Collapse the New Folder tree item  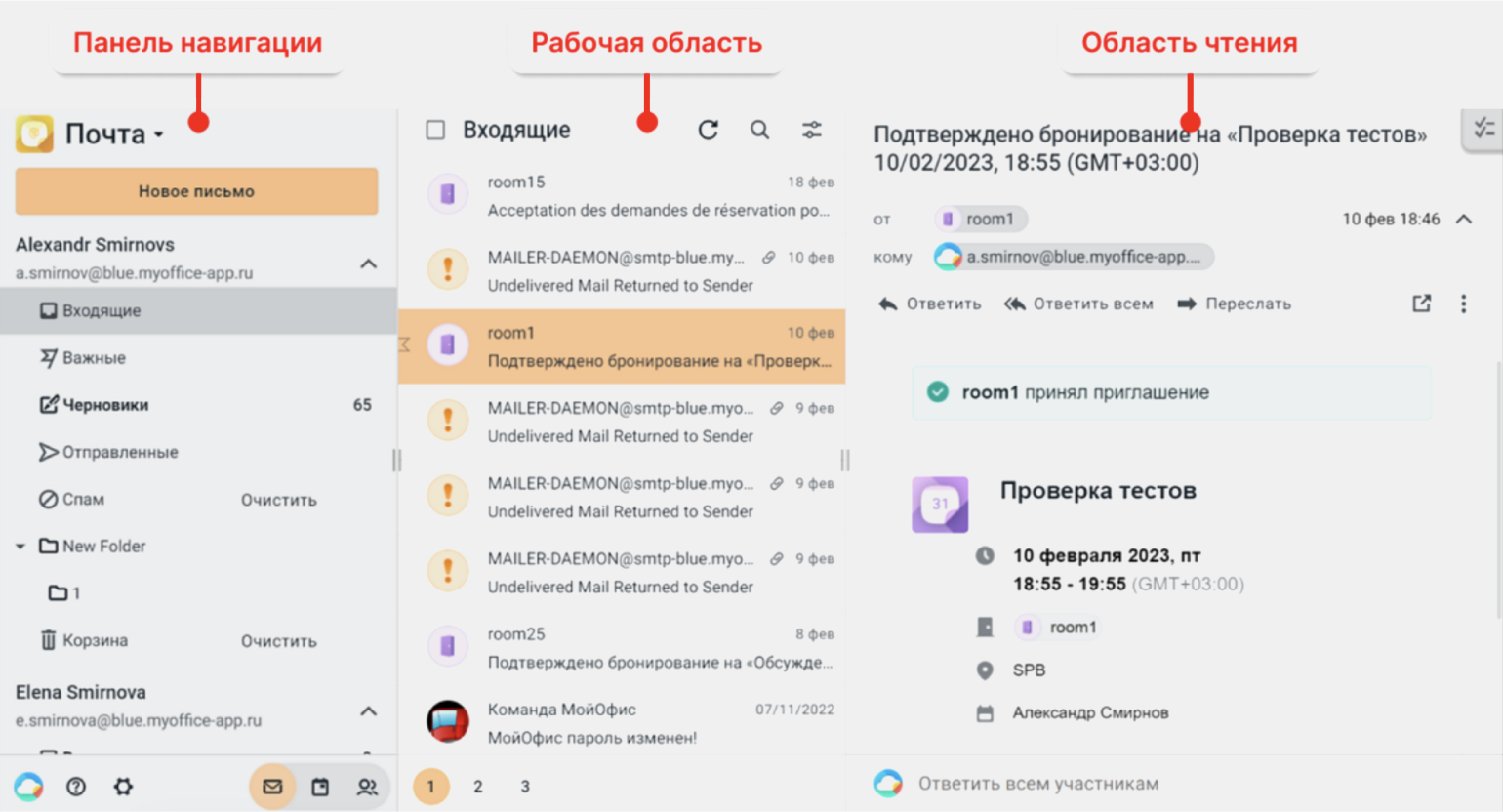click(20, 547)
